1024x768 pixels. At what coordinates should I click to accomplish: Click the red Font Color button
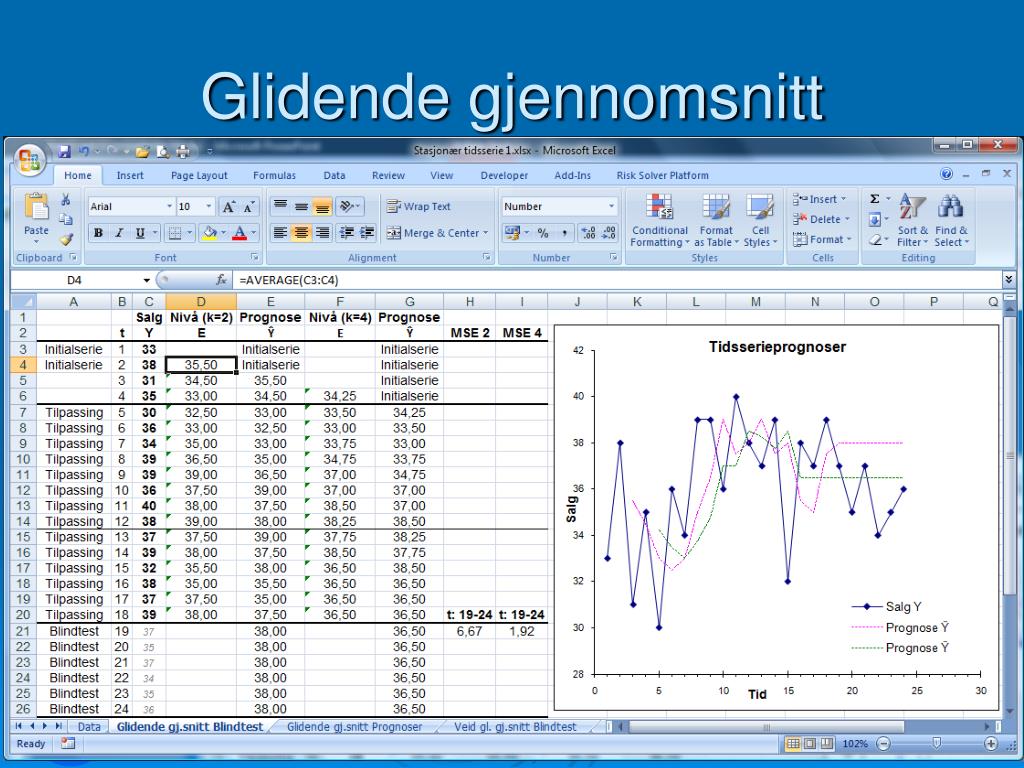click(240, 233)
